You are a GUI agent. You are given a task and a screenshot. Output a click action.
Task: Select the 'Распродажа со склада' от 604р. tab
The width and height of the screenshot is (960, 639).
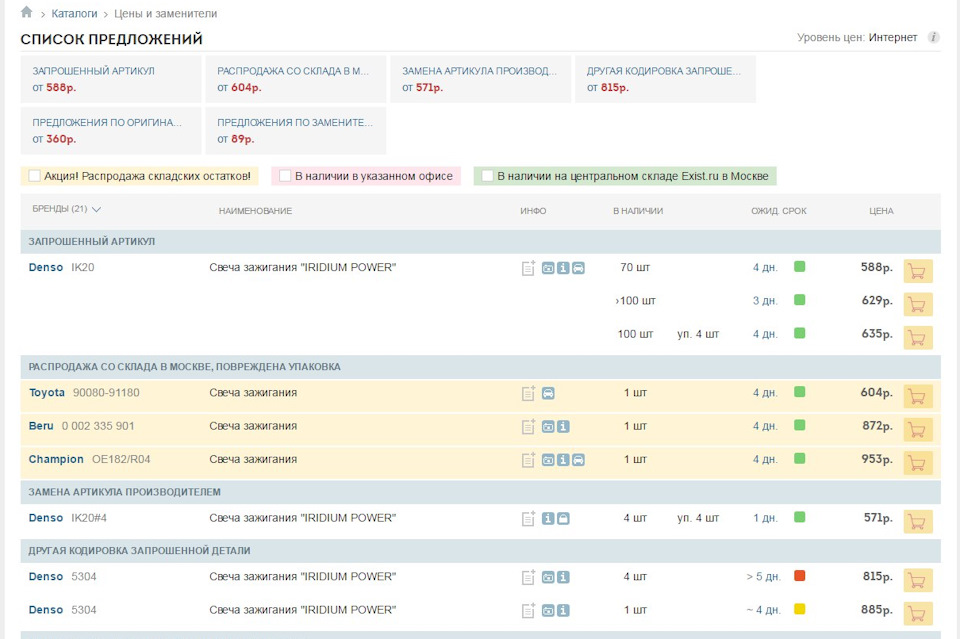pyautogui.click(x=296, y=79)
